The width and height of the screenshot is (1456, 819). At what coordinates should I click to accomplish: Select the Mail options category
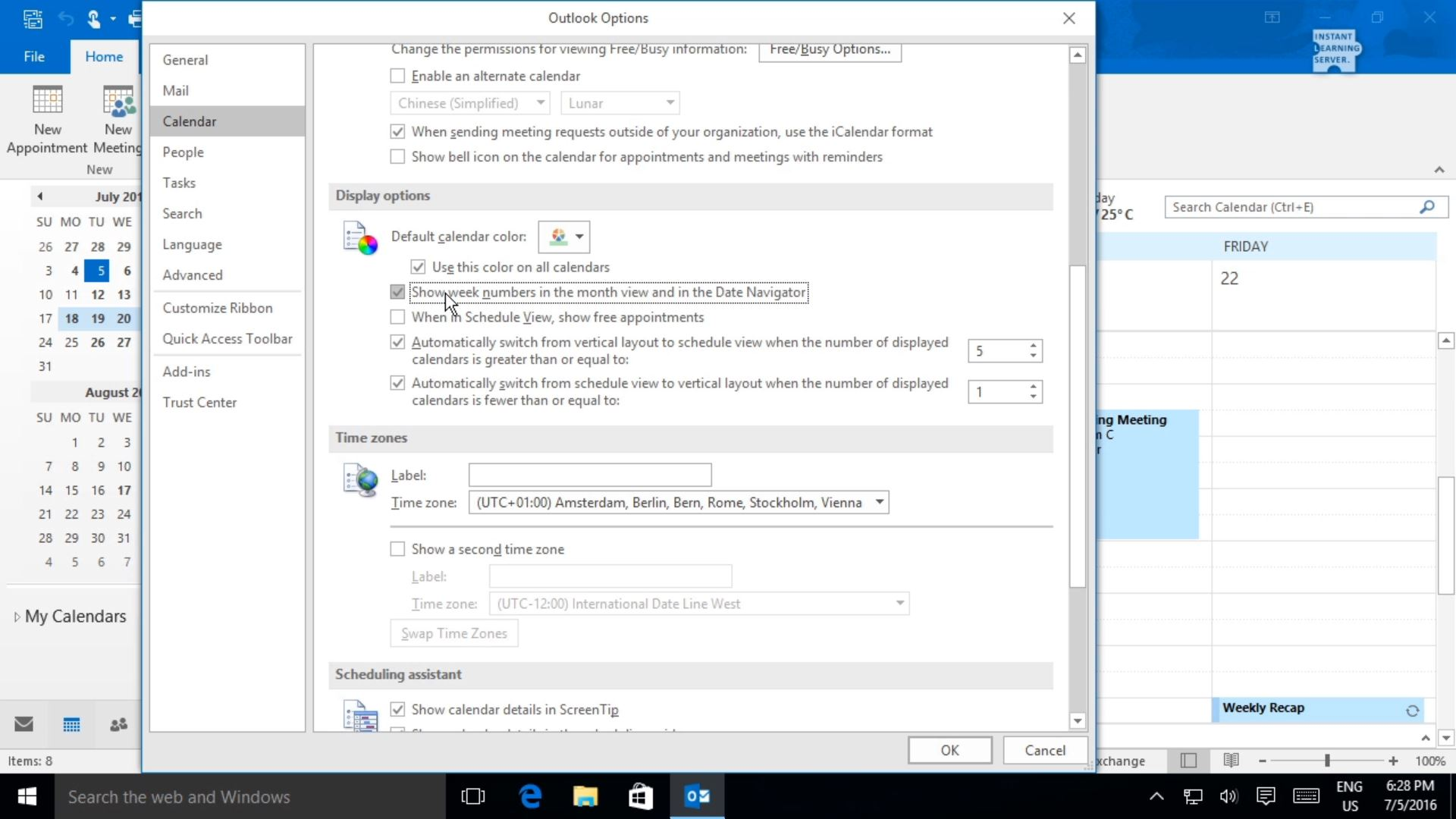pos(175,90)
